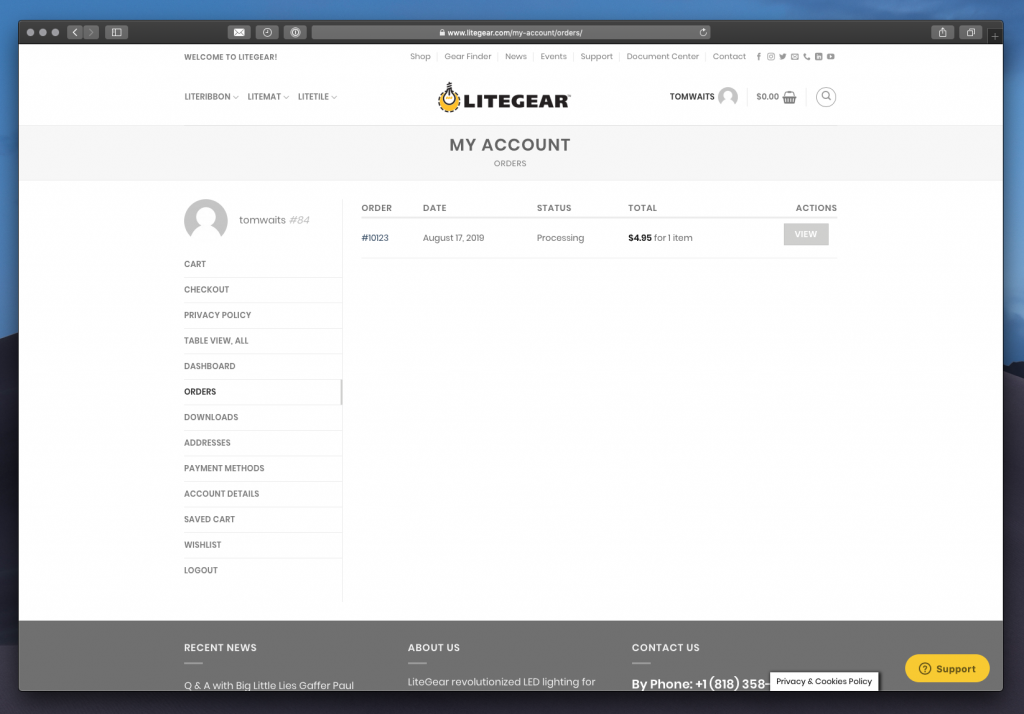Image resolution: width=1024 pixels, height=714 pixels.
Task: Click '$4.95 for 1 item' total
Action: 660,238
